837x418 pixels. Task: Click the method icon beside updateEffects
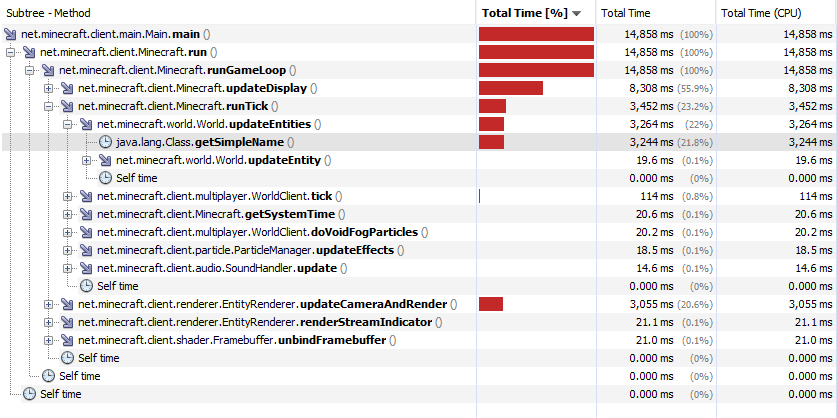point(86,250)
